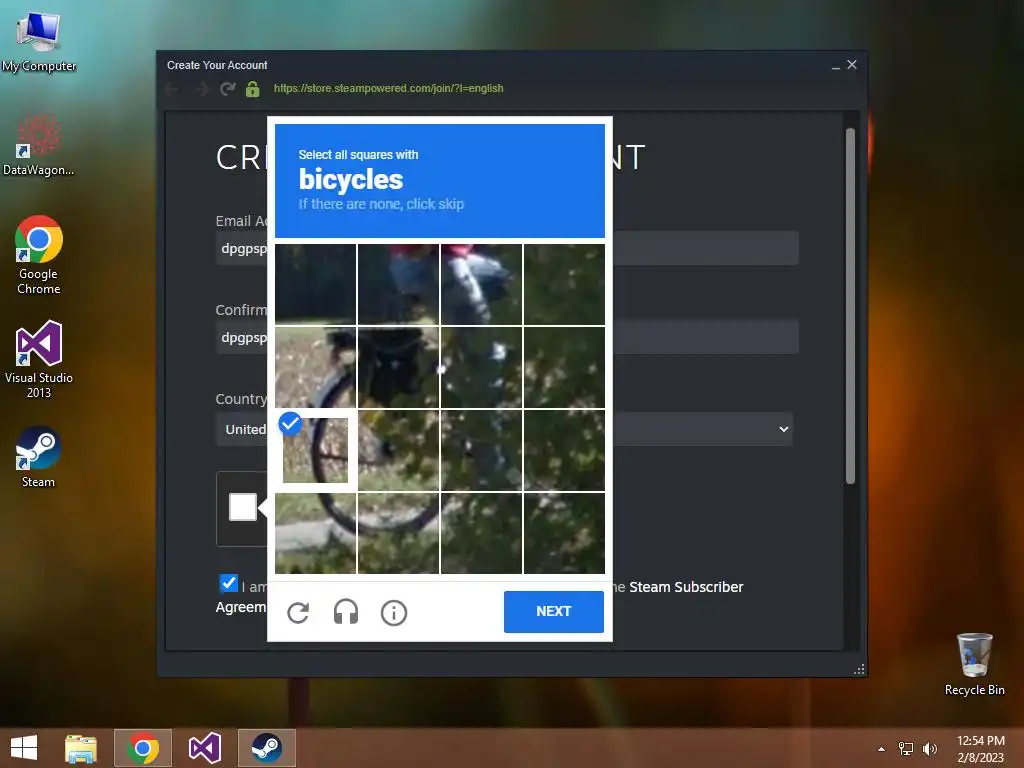1024x768 pixels.
Task: Click the Email Address input field
Action: coord(507,248)
